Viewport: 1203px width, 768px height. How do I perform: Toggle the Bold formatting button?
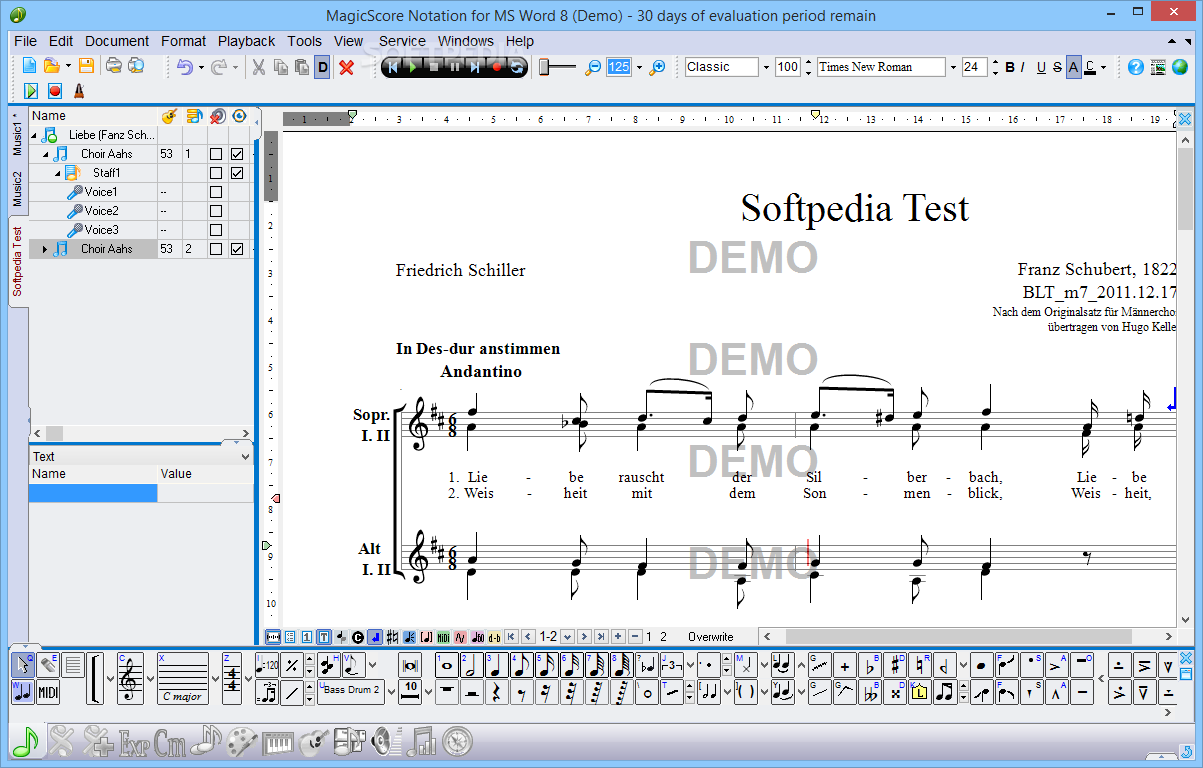tap(1010, 67)
